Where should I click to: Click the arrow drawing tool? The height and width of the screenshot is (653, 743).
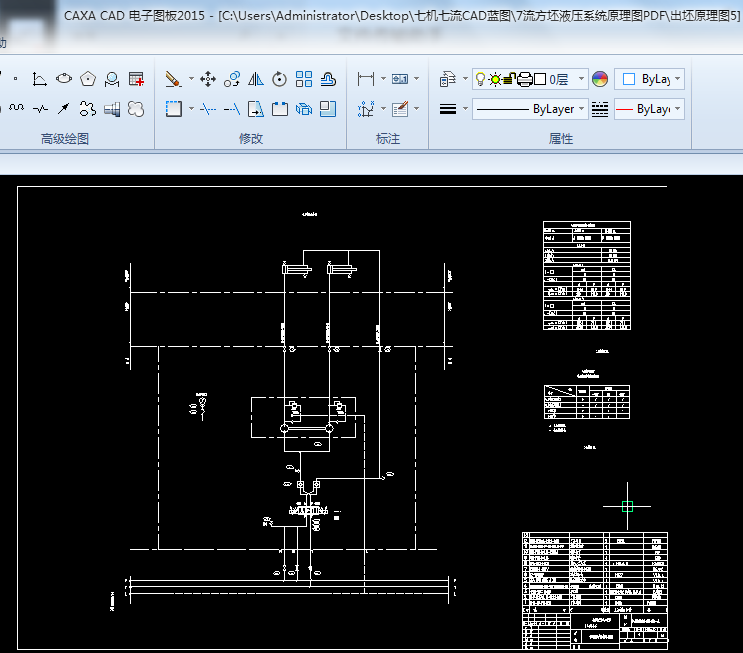pos(63,108)
